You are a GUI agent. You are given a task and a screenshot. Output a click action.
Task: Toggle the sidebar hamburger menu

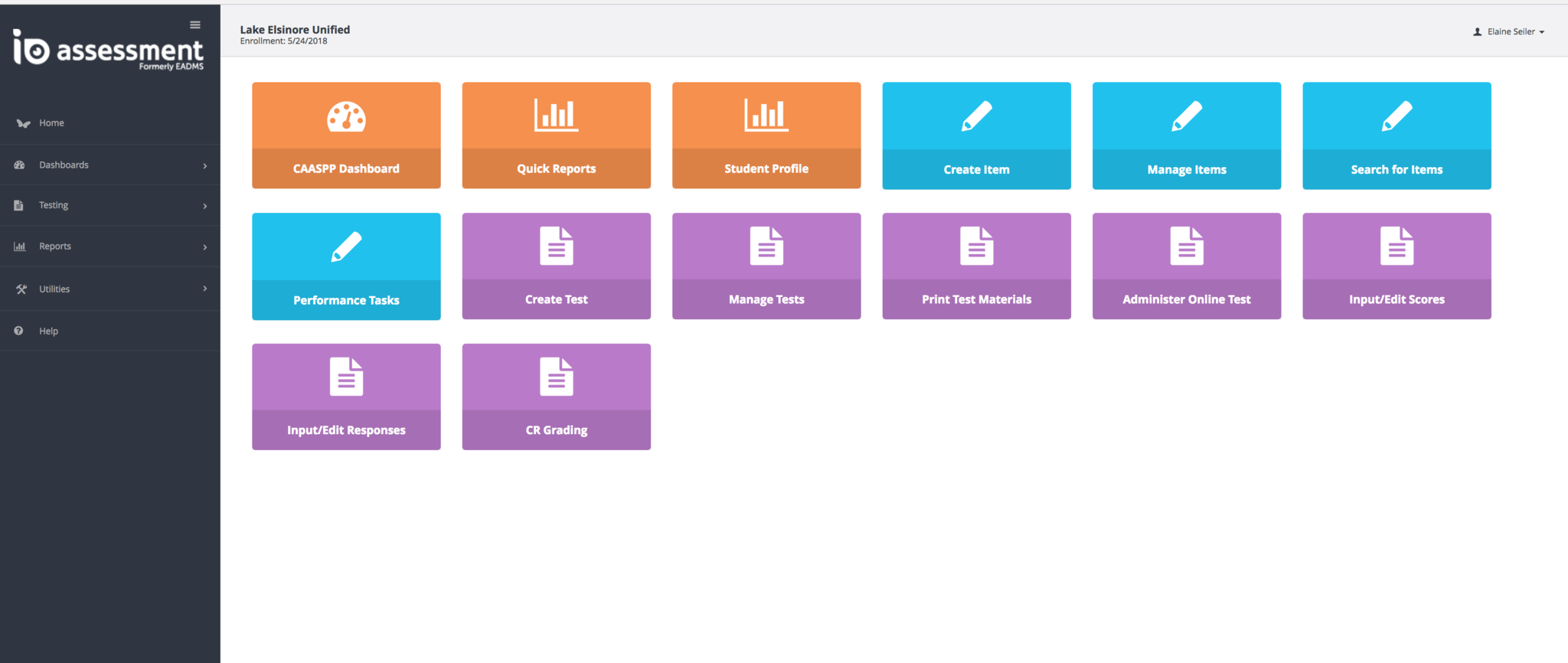tap(195, 25)
